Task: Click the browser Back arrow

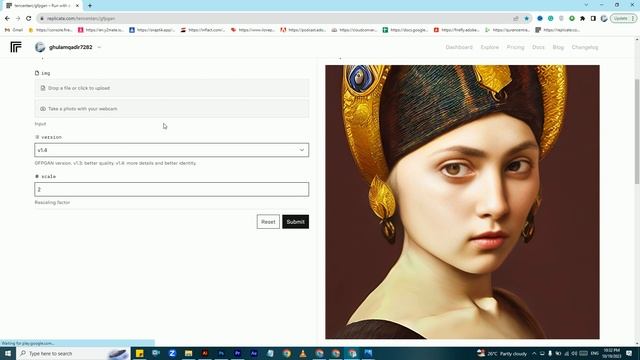Action: click(7, 18)
